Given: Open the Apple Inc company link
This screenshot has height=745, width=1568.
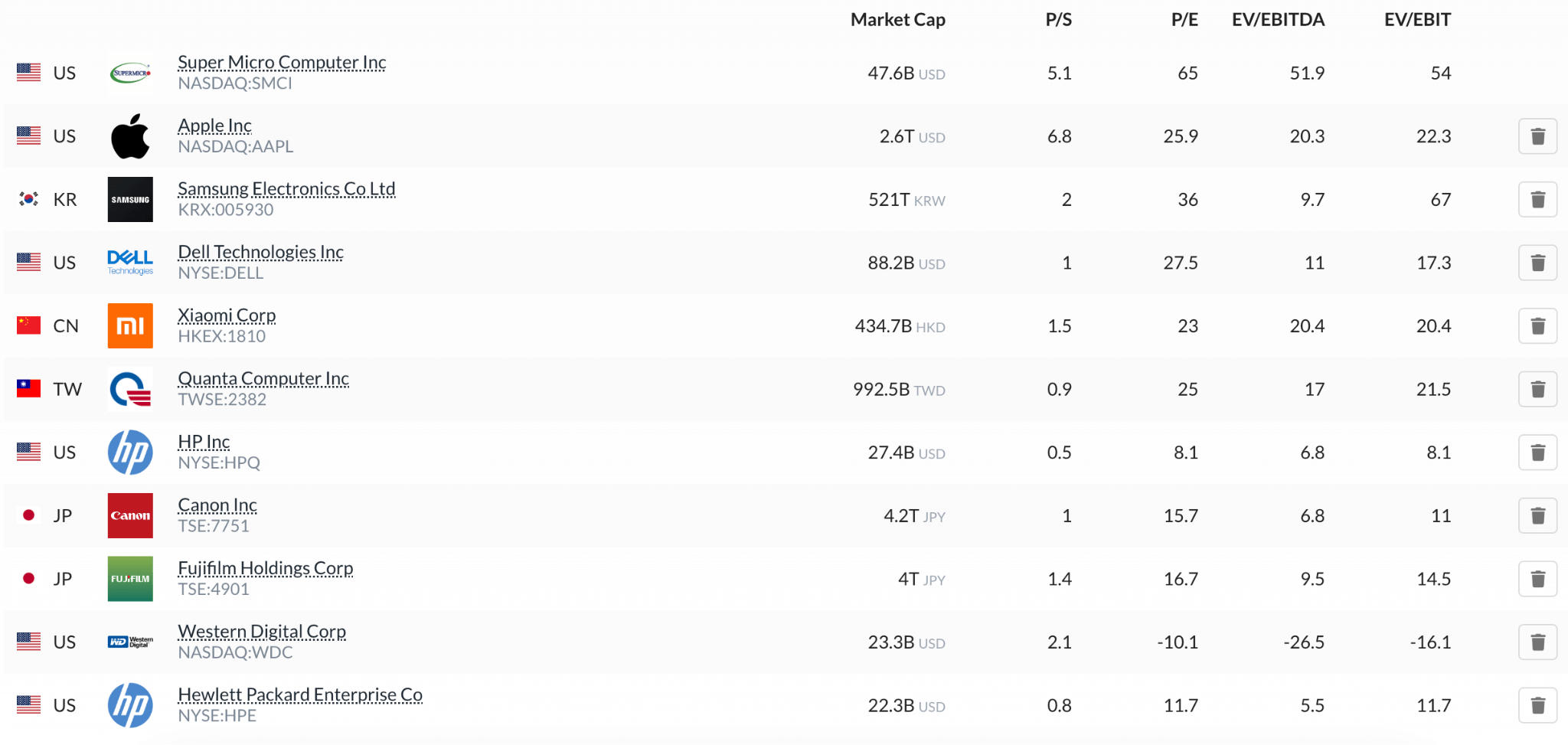Looking at the screenshot, I should [214, 126].
